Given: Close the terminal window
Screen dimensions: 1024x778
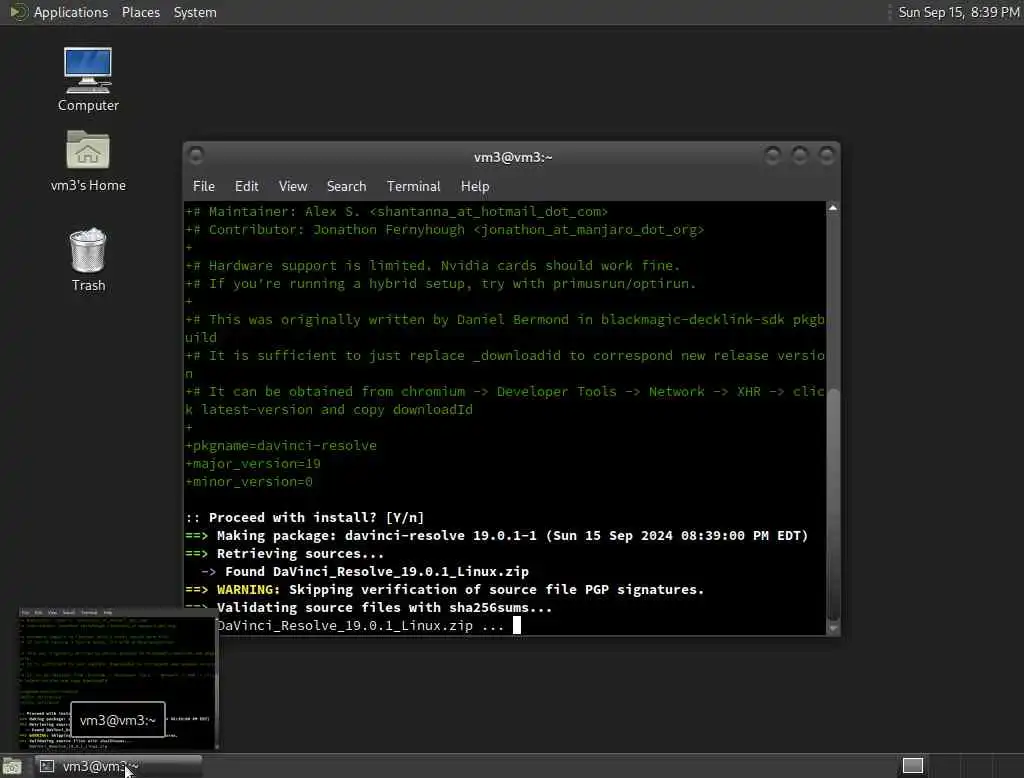Looking at the screenshot, I should pyautogui.click(x=827, y=155).
